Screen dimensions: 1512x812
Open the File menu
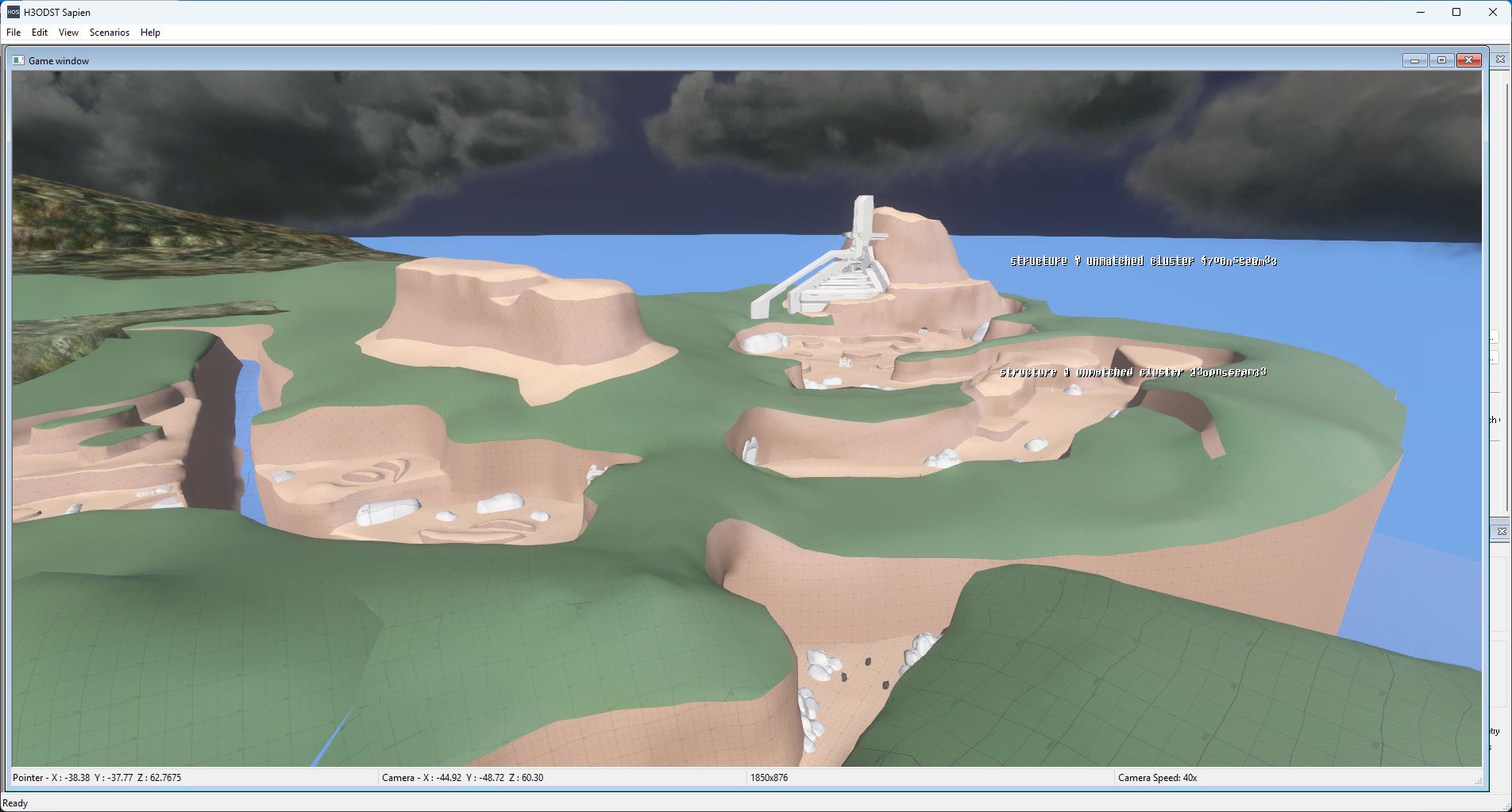pyautogui.click(x=13, y=33)
